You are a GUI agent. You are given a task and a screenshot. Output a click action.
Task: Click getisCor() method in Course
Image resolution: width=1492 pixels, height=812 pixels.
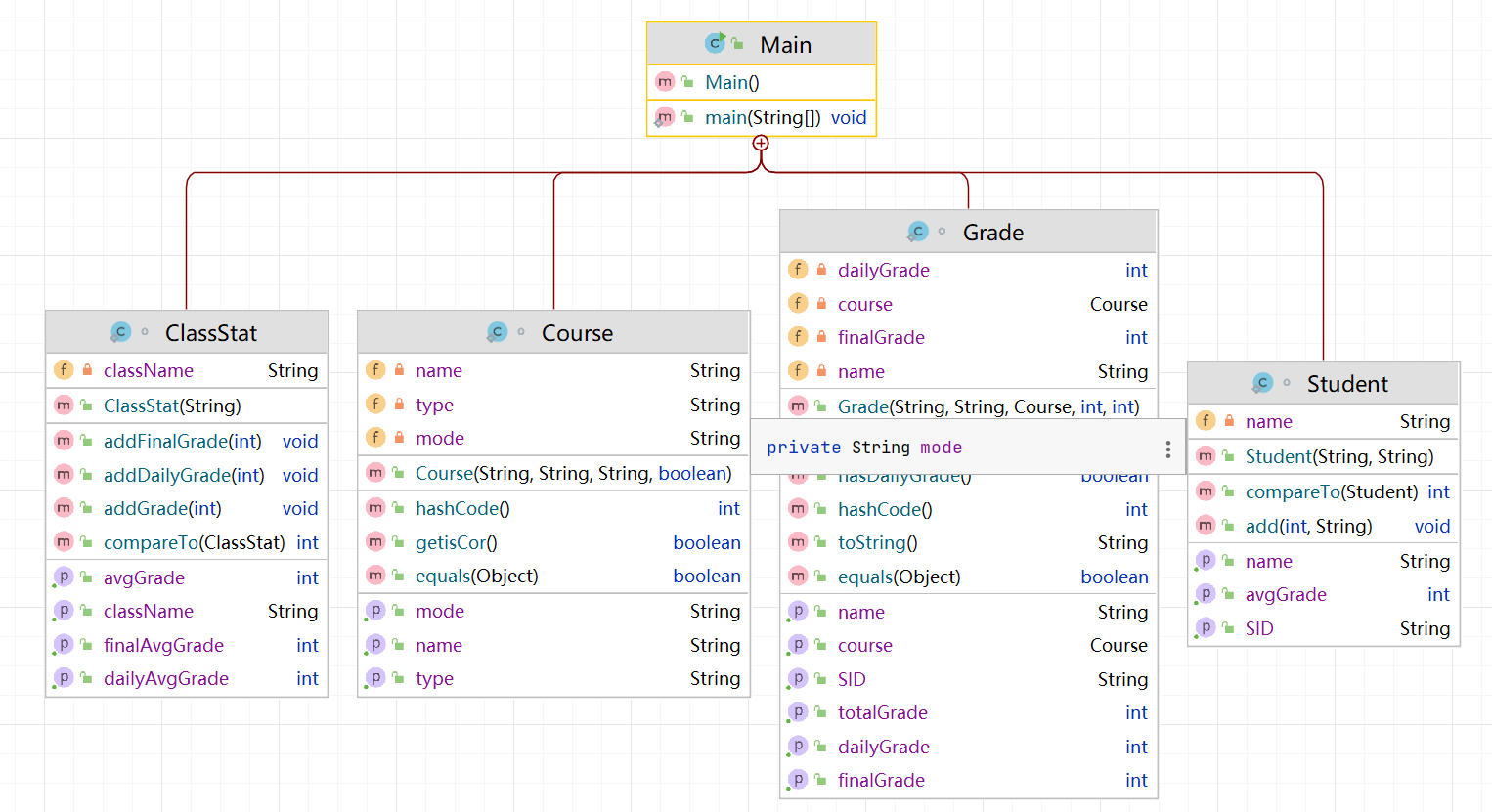click(457, 542)
